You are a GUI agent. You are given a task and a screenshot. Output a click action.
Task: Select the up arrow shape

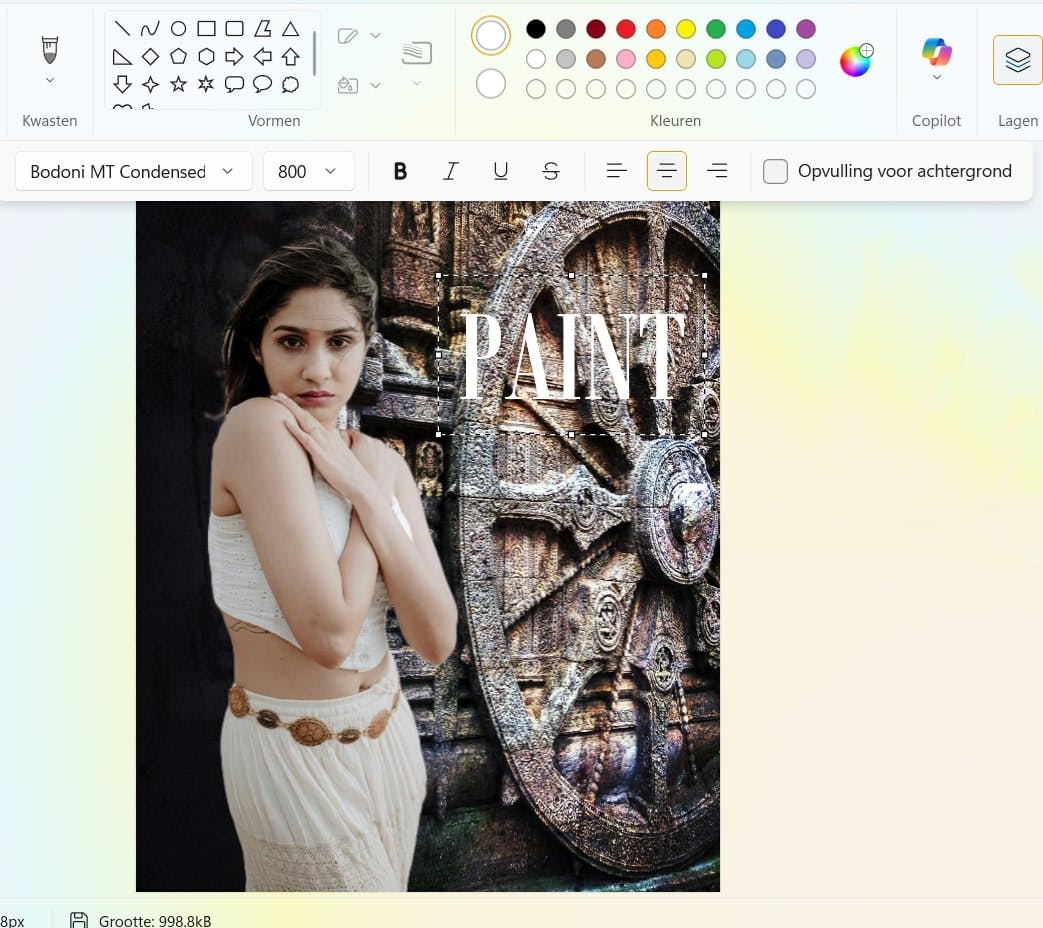(290, 57)
